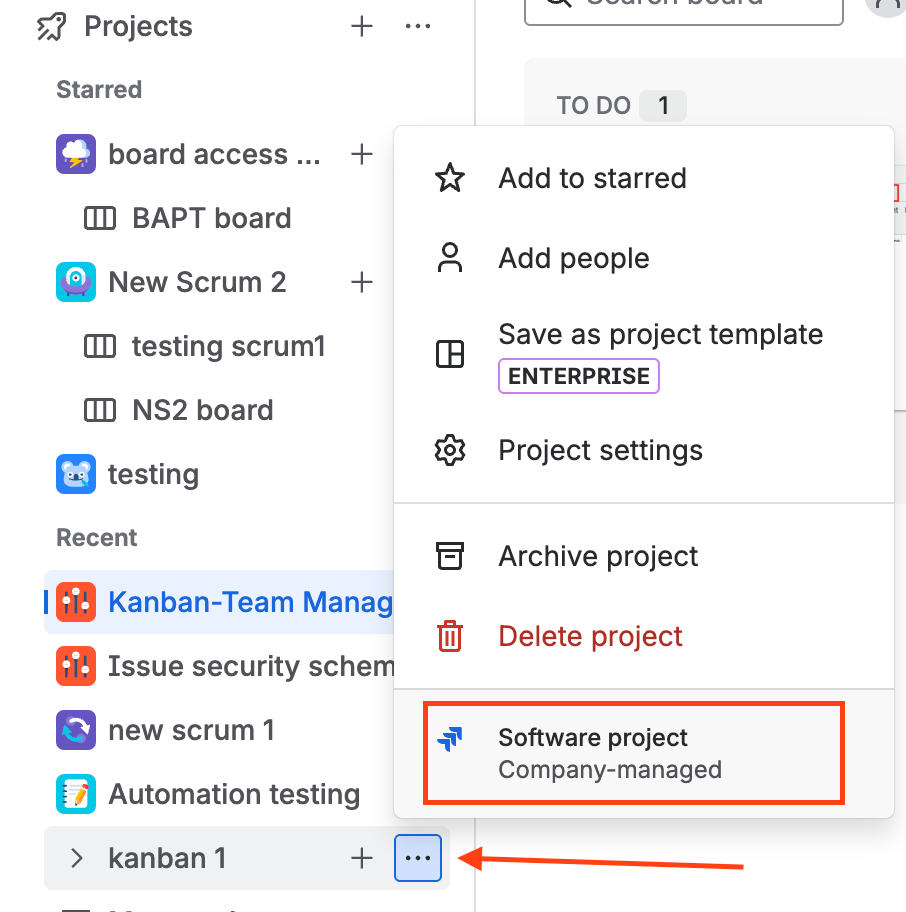
Task: Click the plus beside New Scrum 2
Action: pyautogui.click(x=362, y=282)
